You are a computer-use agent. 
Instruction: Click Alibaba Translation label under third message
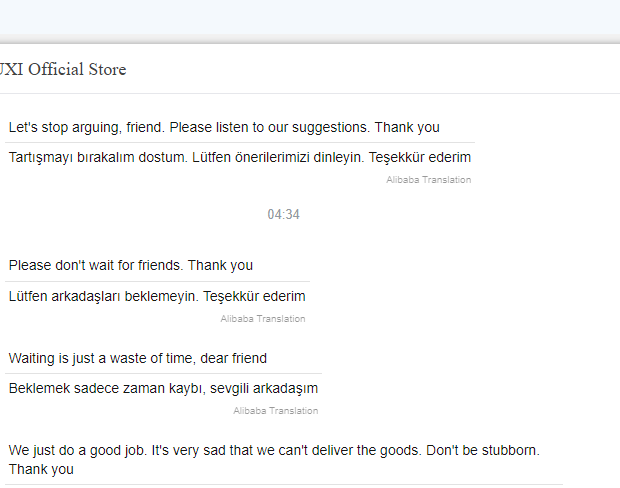point(276,411)
